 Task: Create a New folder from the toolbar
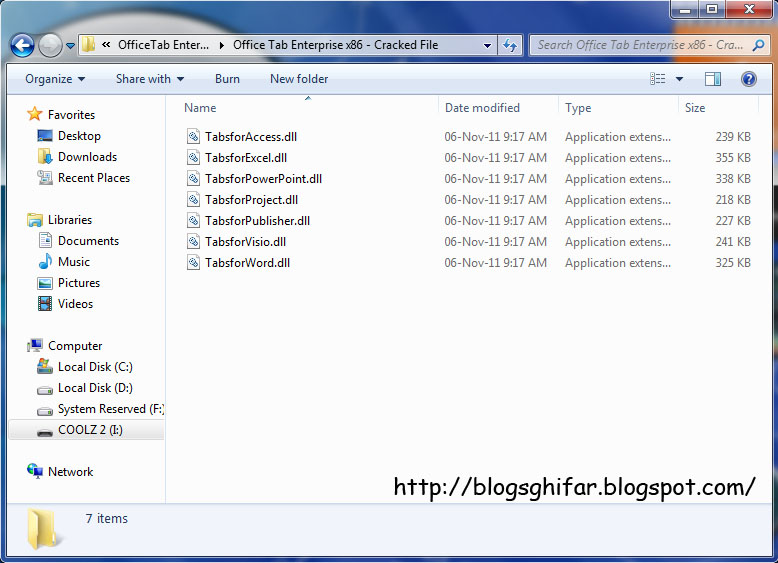coord(299,79)
